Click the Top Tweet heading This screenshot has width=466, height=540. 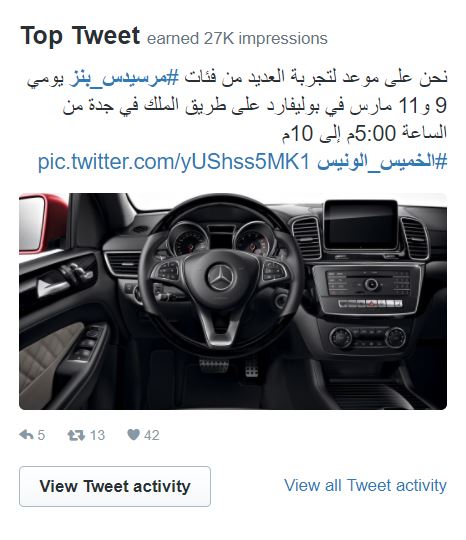pyautogui.click(x=80, y=35)
